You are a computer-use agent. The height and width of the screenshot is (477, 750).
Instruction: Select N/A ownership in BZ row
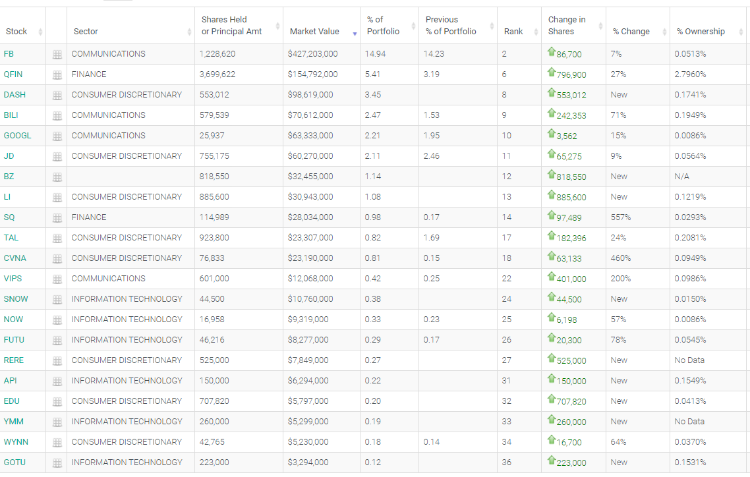pos(682,176)
